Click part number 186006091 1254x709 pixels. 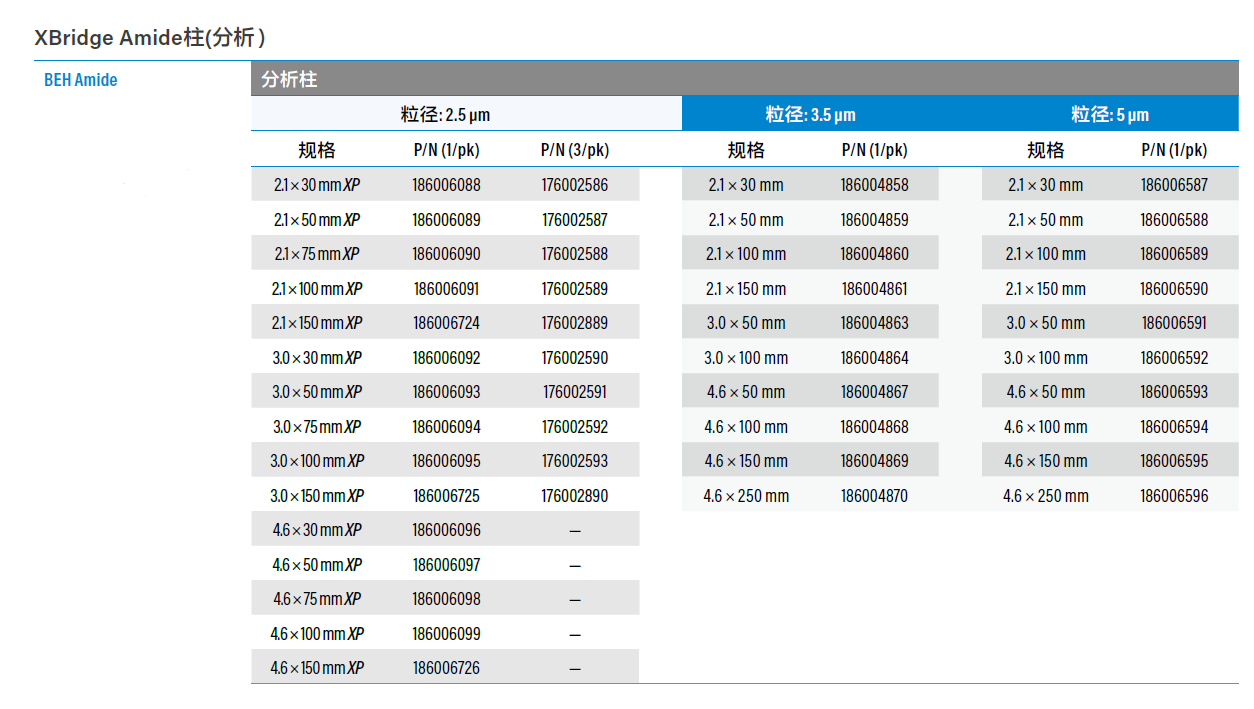tap(446, 289)
